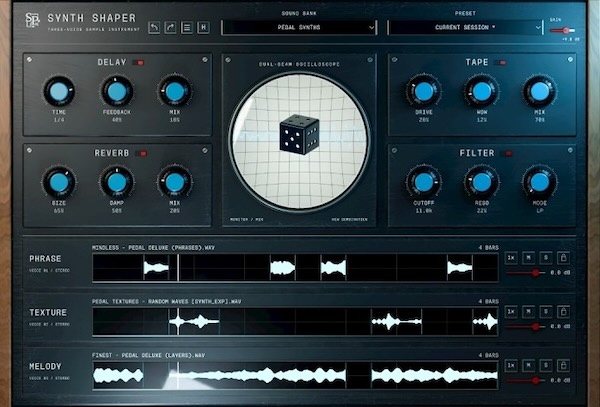Click the Reverb Size value "65%"
This screenshot has width=600, height=407.
59,211
